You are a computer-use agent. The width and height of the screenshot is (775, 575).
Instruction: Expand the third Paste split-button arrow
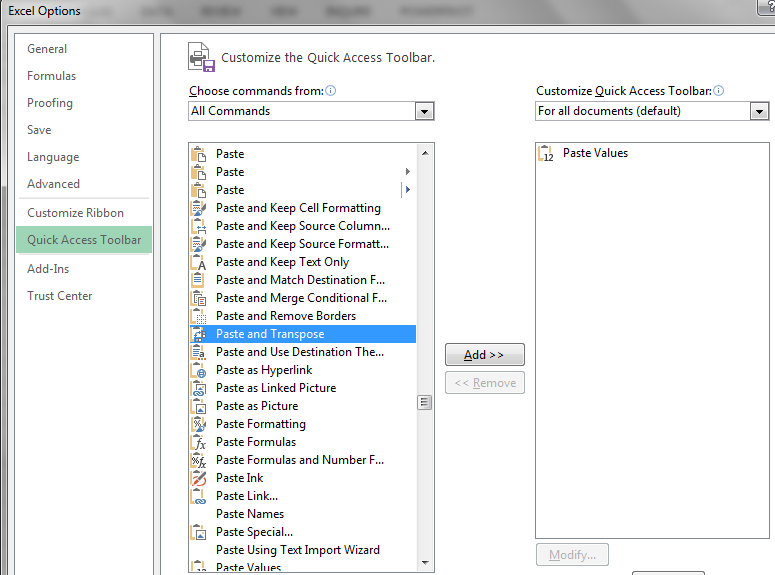point(408,189)
